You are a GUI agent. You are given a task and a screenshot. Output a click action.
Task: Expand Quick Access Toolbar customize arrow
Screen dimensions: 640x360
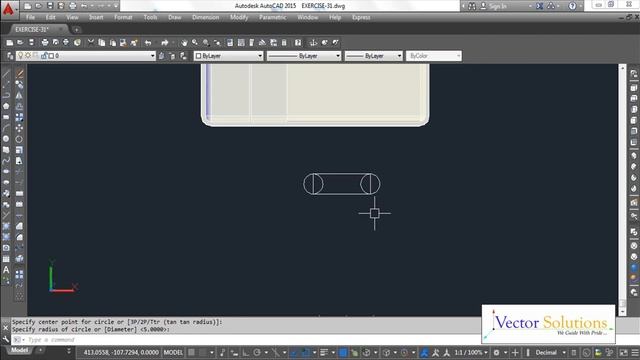(x=116, y=6)
